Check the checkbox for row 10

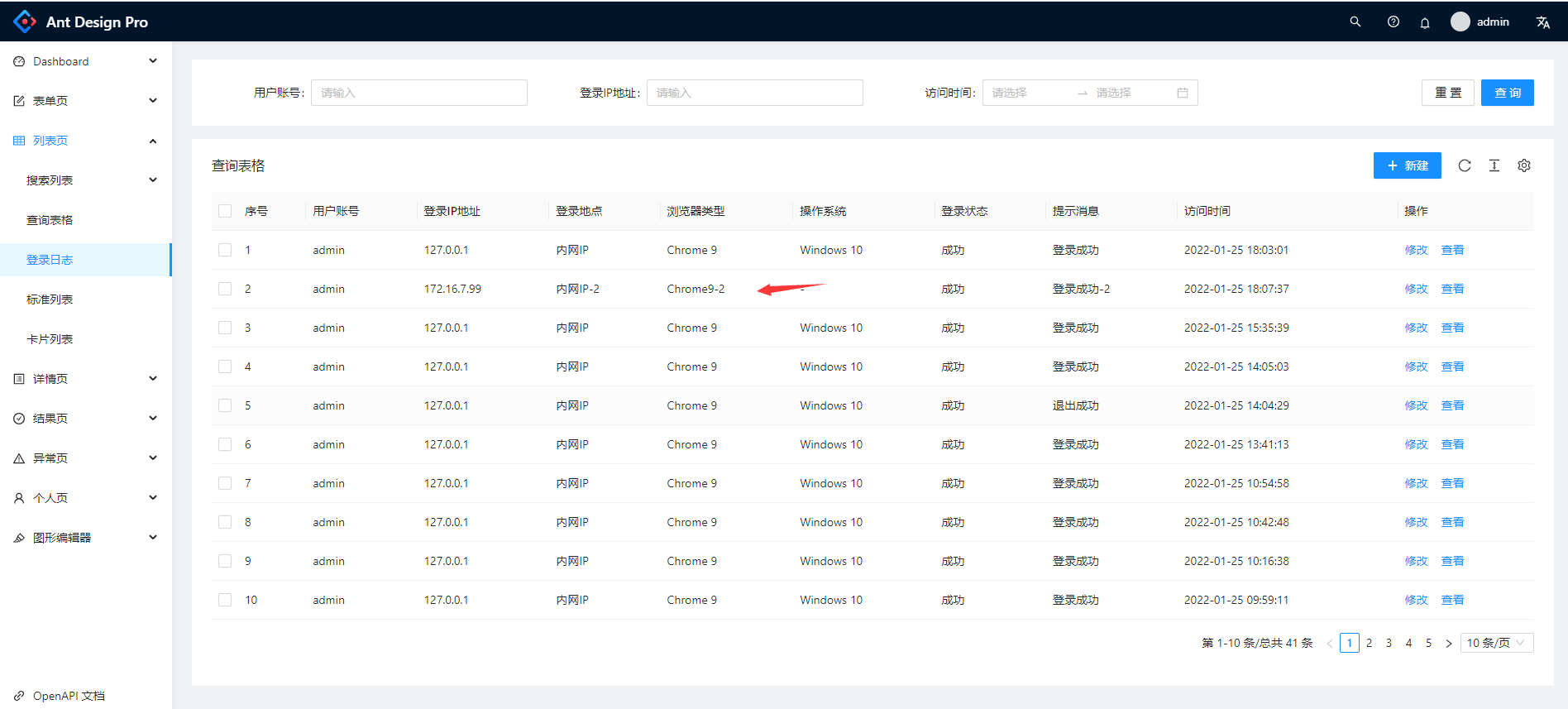tap(225, 600)
